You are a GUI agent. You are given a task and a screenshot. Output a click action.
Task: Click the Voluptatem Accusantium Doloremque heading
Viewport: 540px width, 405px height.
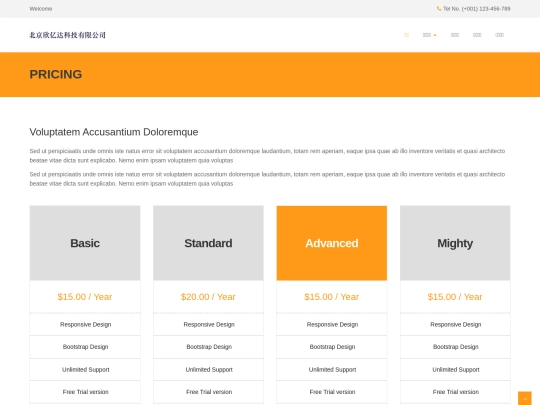point(114,132)
